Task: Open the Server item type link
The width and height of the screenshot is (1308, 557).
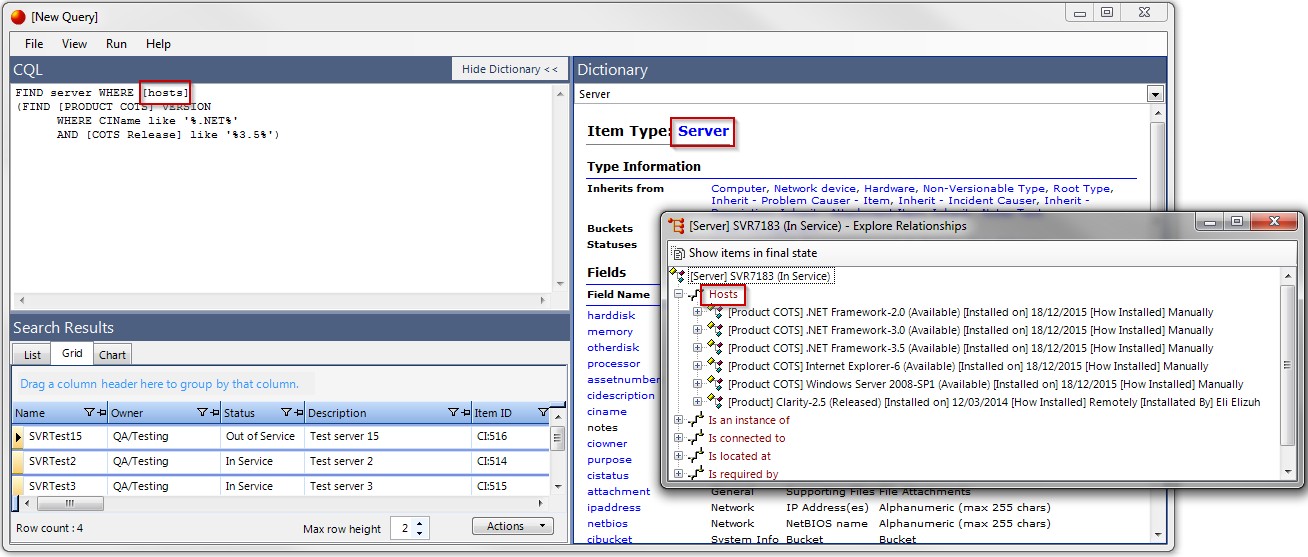Action: pyautogui.click(x=704, y=131)
